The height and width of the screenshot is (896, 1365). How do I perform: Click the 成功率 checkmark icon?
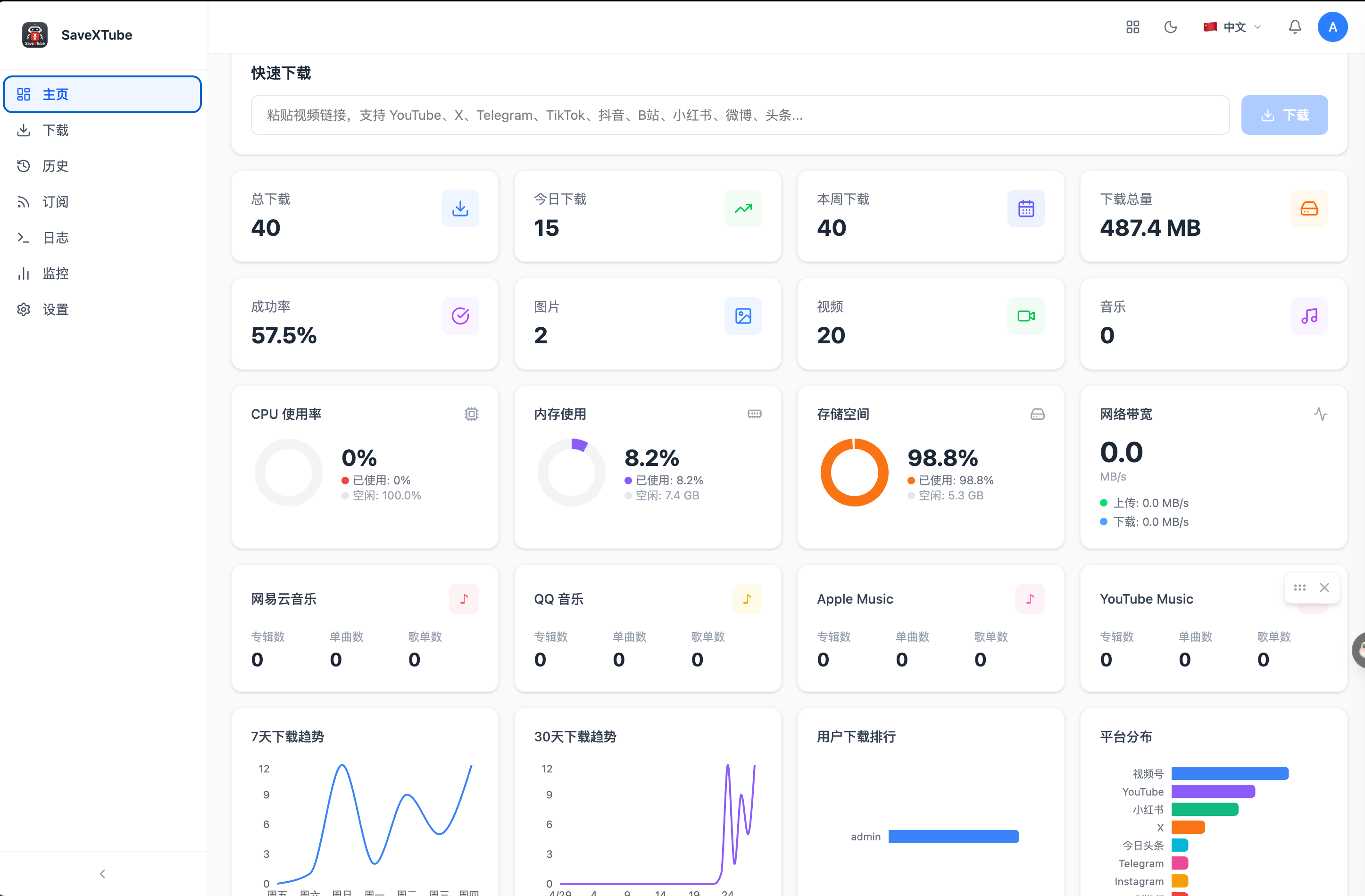(x=460, y=316)
